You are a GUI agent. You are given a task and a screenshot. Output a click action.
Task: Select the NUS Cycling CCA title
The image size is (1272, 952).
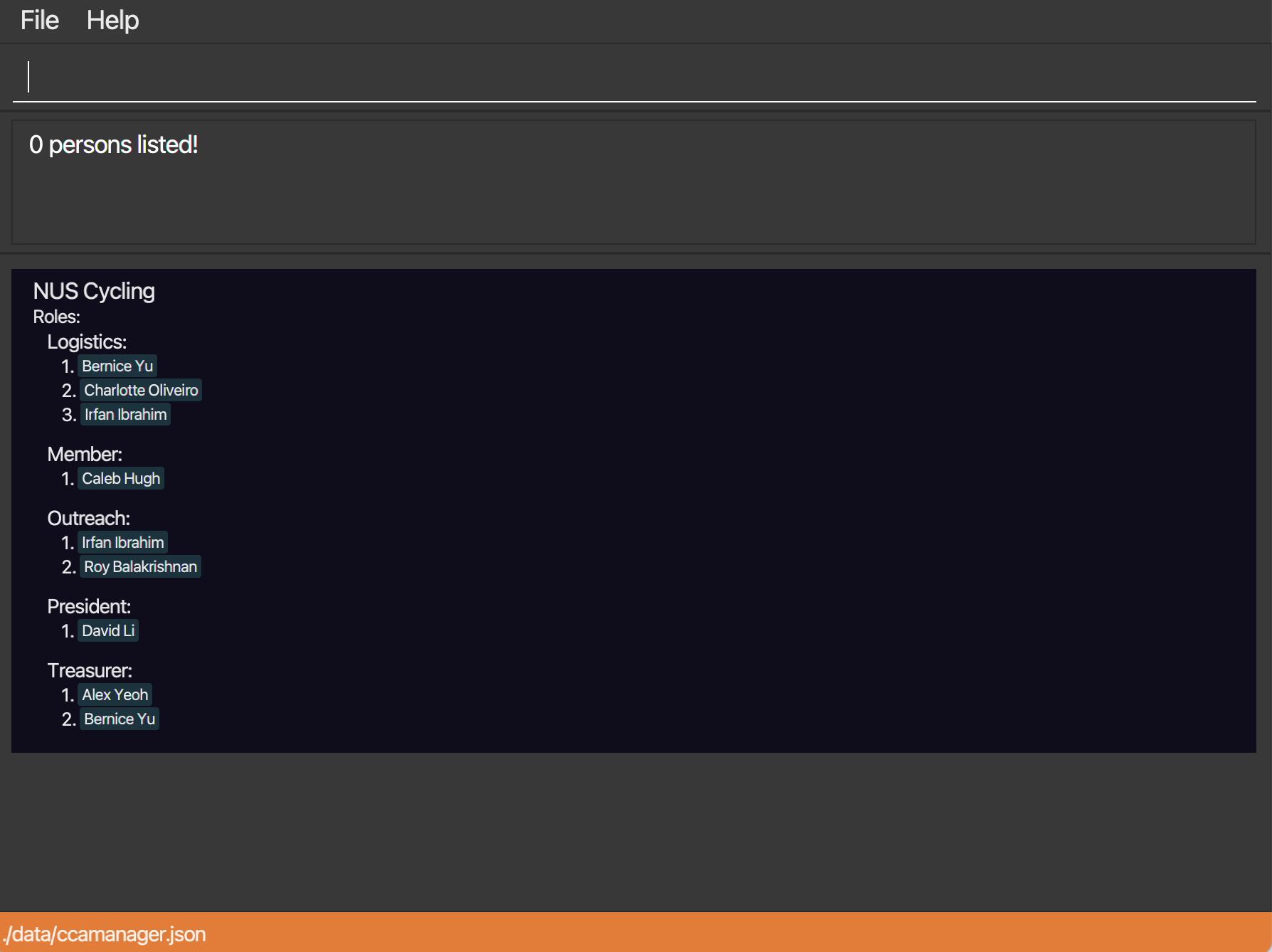94,291
